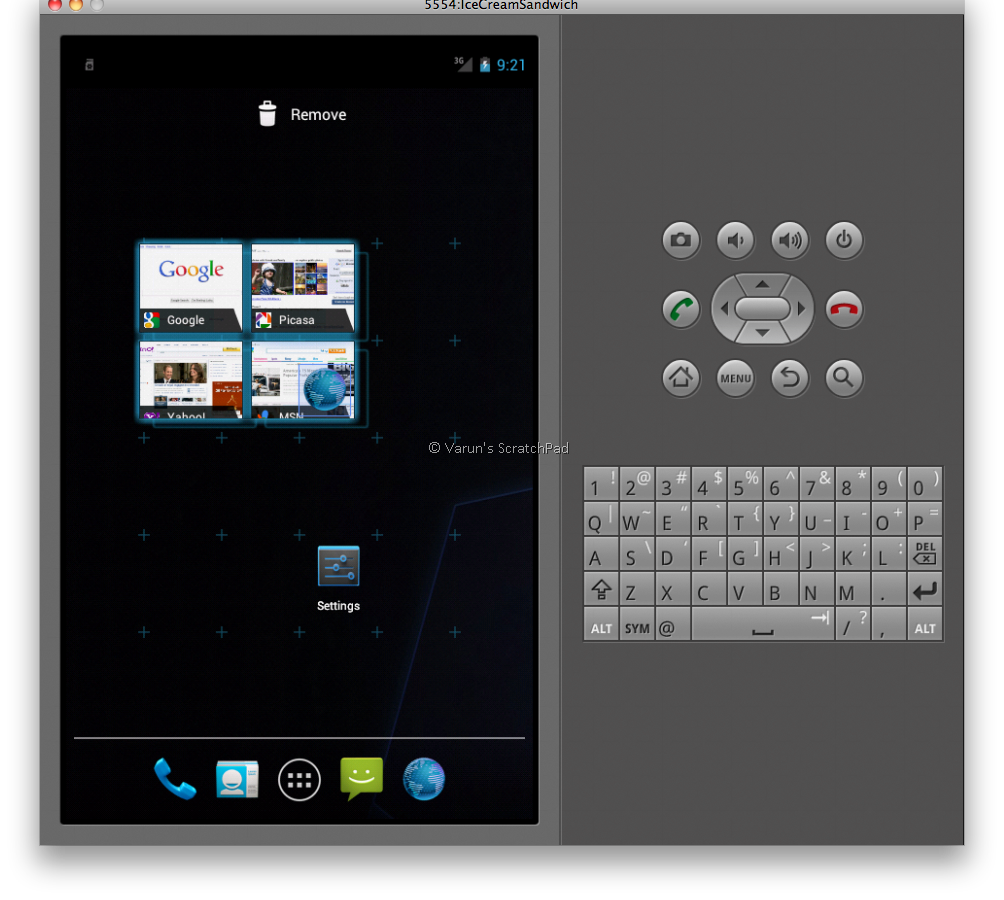Click the B key
The image size is (1004, 900).
[781, 589]
